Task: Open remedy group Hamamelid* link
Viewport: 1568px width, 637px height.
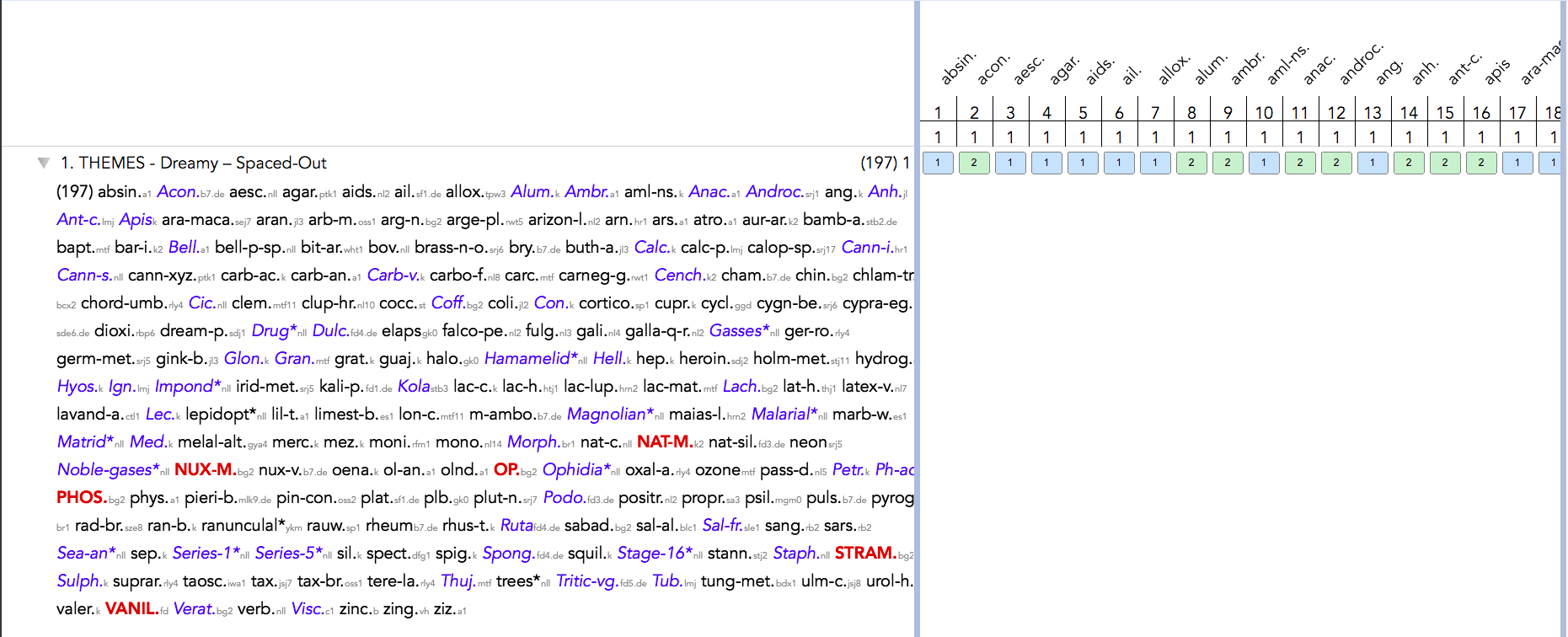Action: point(531,358)
